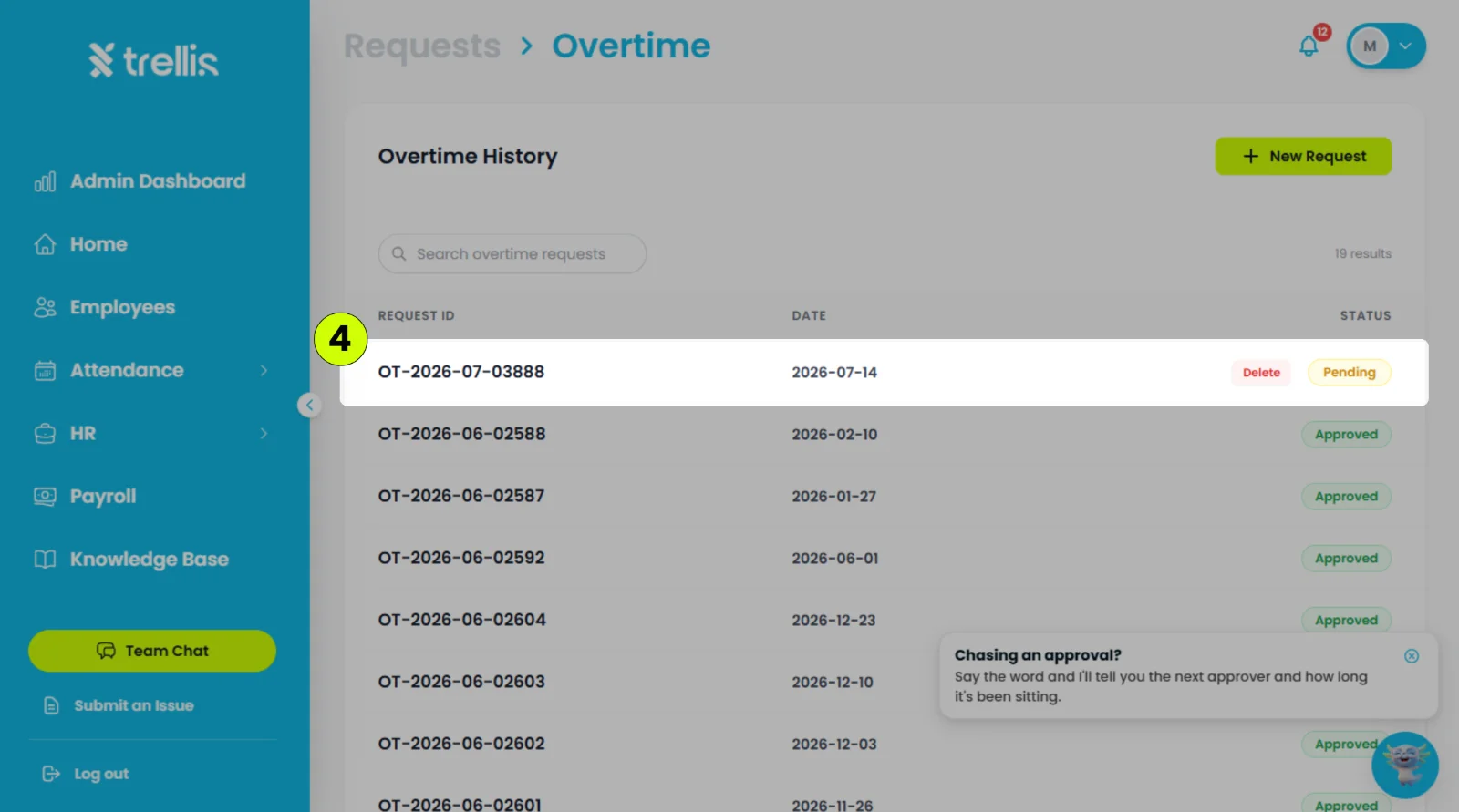Image resolution: width=1459 pixels, height=812 pixels.
Task: Select request OT-2026-06-02604
Action: 462,620
